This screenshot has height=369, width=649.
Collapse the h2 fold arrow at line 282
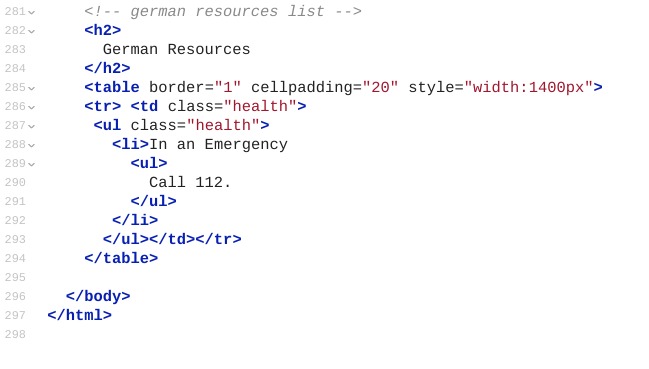pos(31,31)
